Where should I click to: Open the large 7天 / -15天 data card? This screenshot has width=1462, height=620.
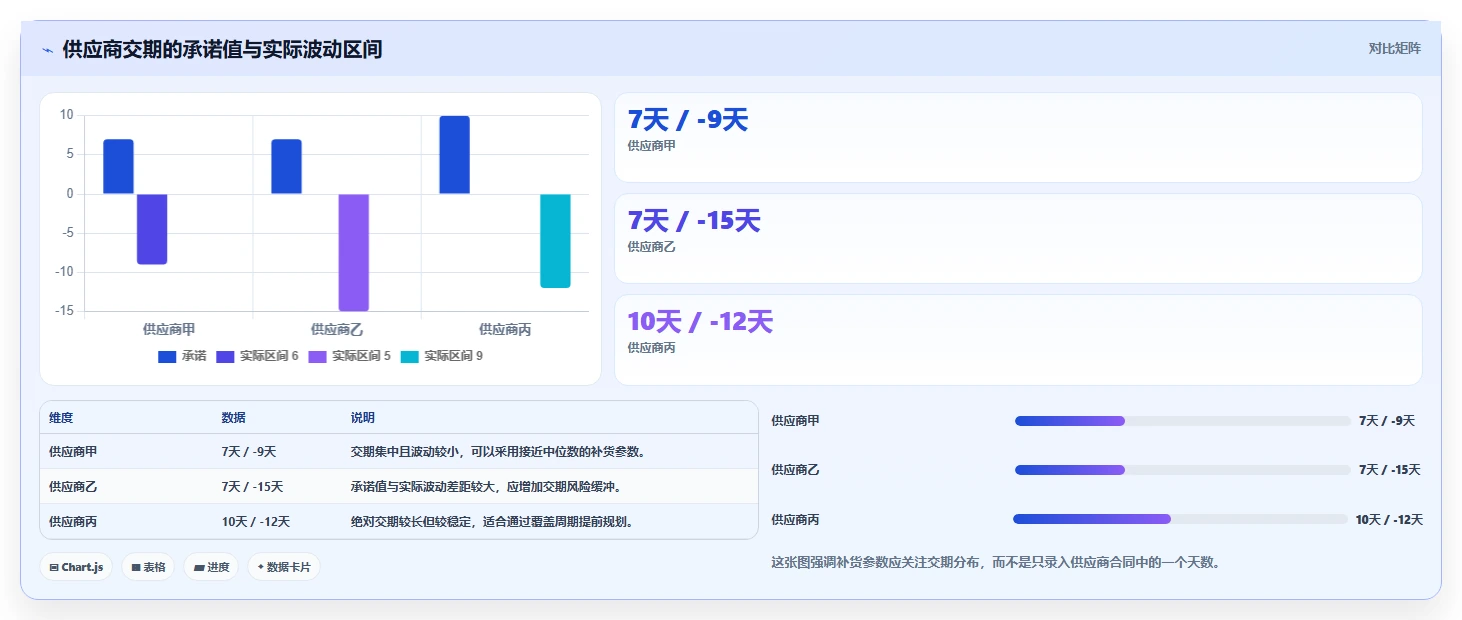click(x=1018, y=238)
